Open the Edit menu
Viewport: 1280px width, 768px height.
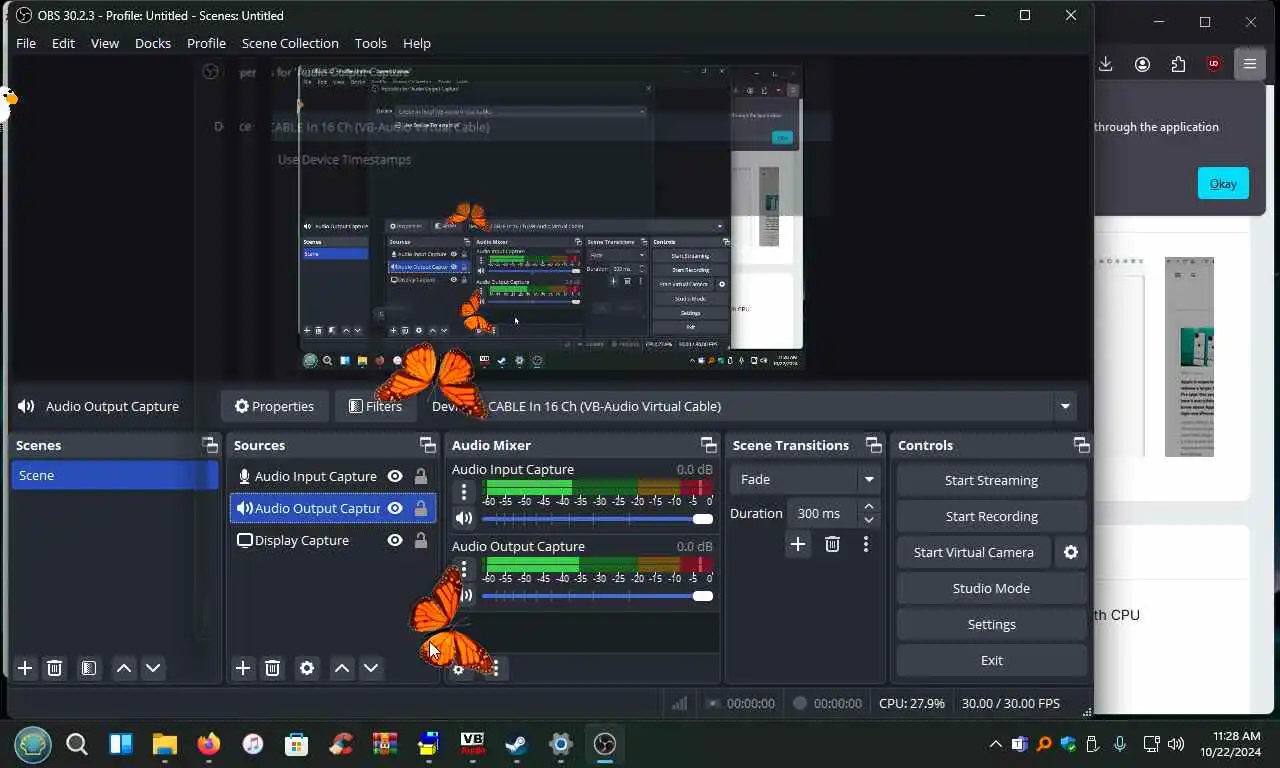click(x=63, y=43)
